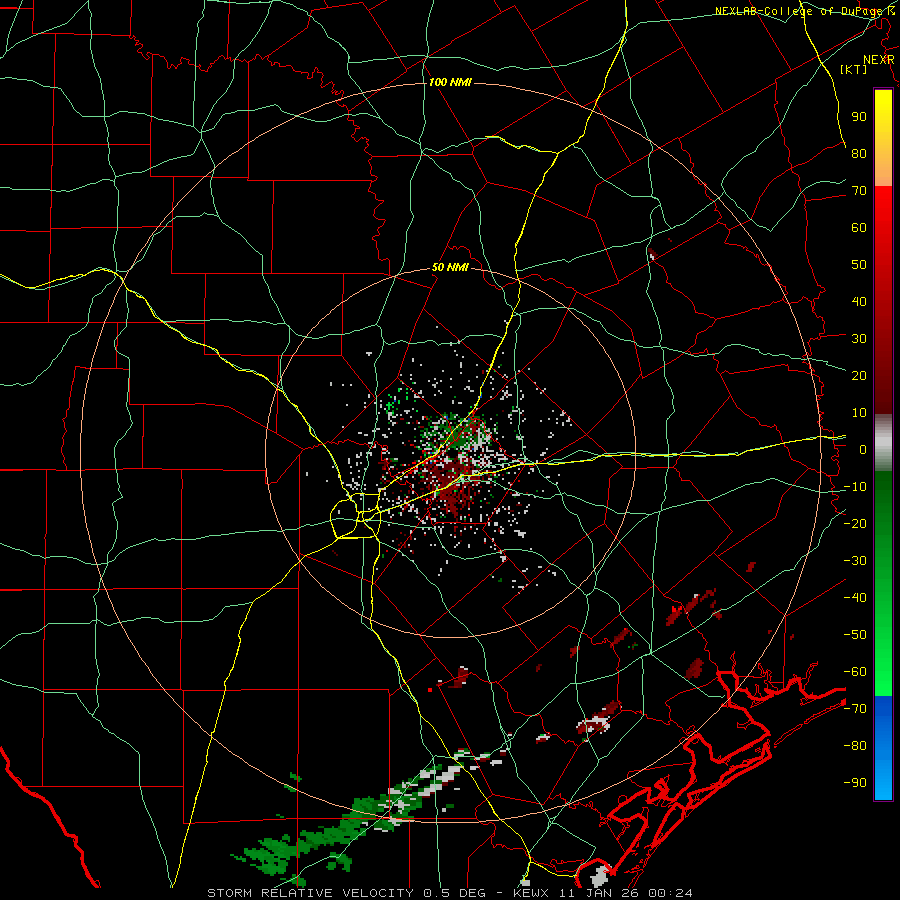Click the "70" velocity scale value
This screenshot has width=900, height=900.
[859, 191]
